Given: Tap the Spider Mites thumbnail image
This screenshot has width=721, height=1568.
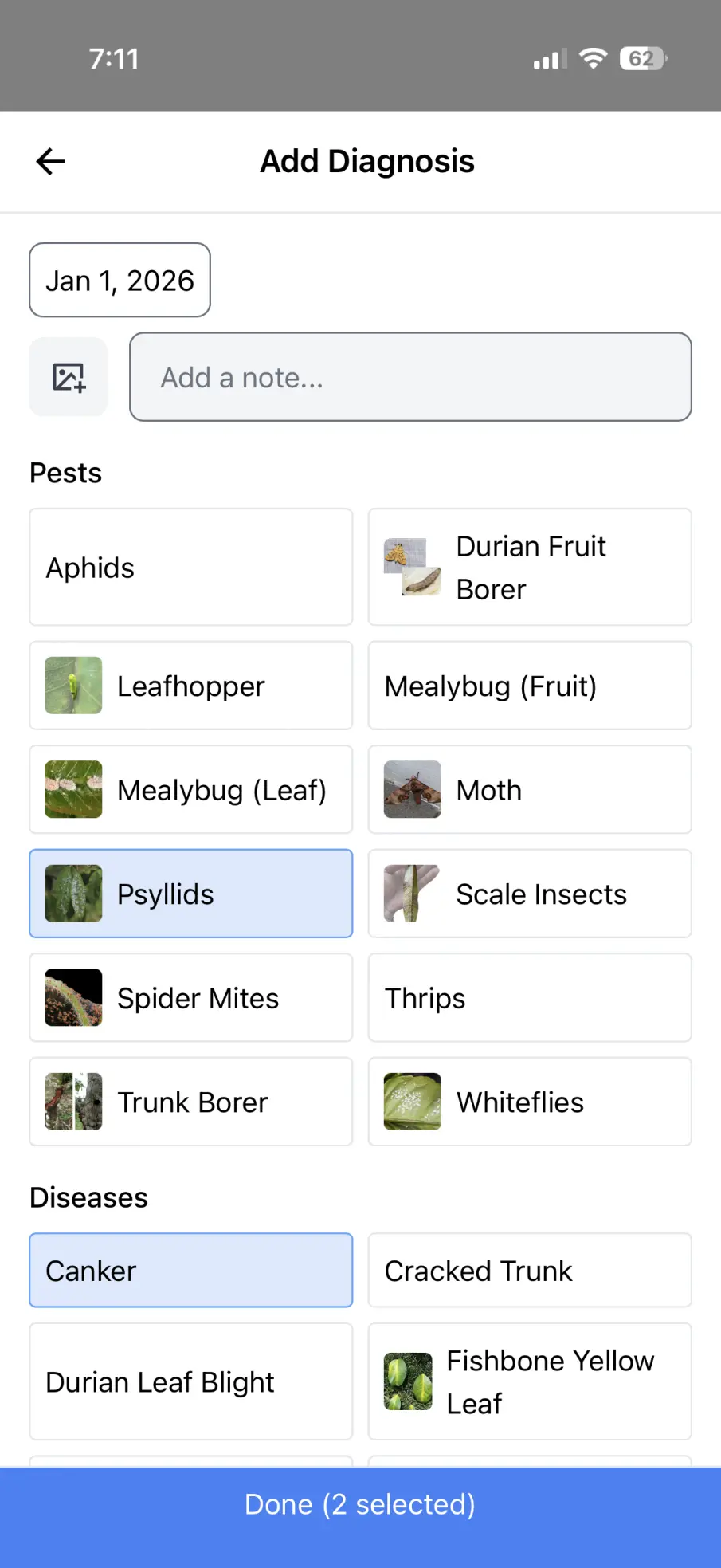Looking at the screenshot, I should (x=73, y=997).
